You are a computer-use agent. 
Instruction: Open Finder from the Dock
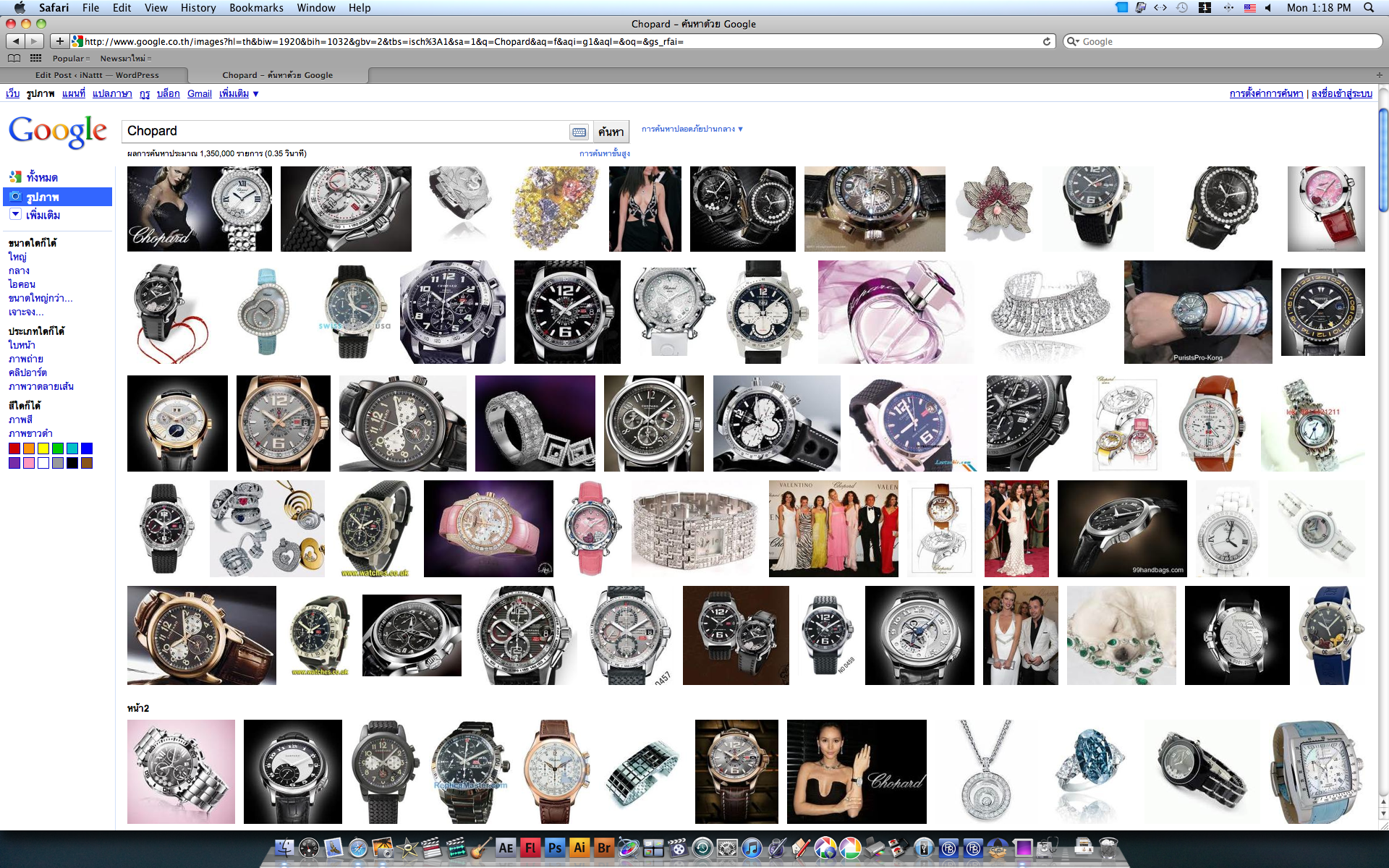(x=284, y=848)
